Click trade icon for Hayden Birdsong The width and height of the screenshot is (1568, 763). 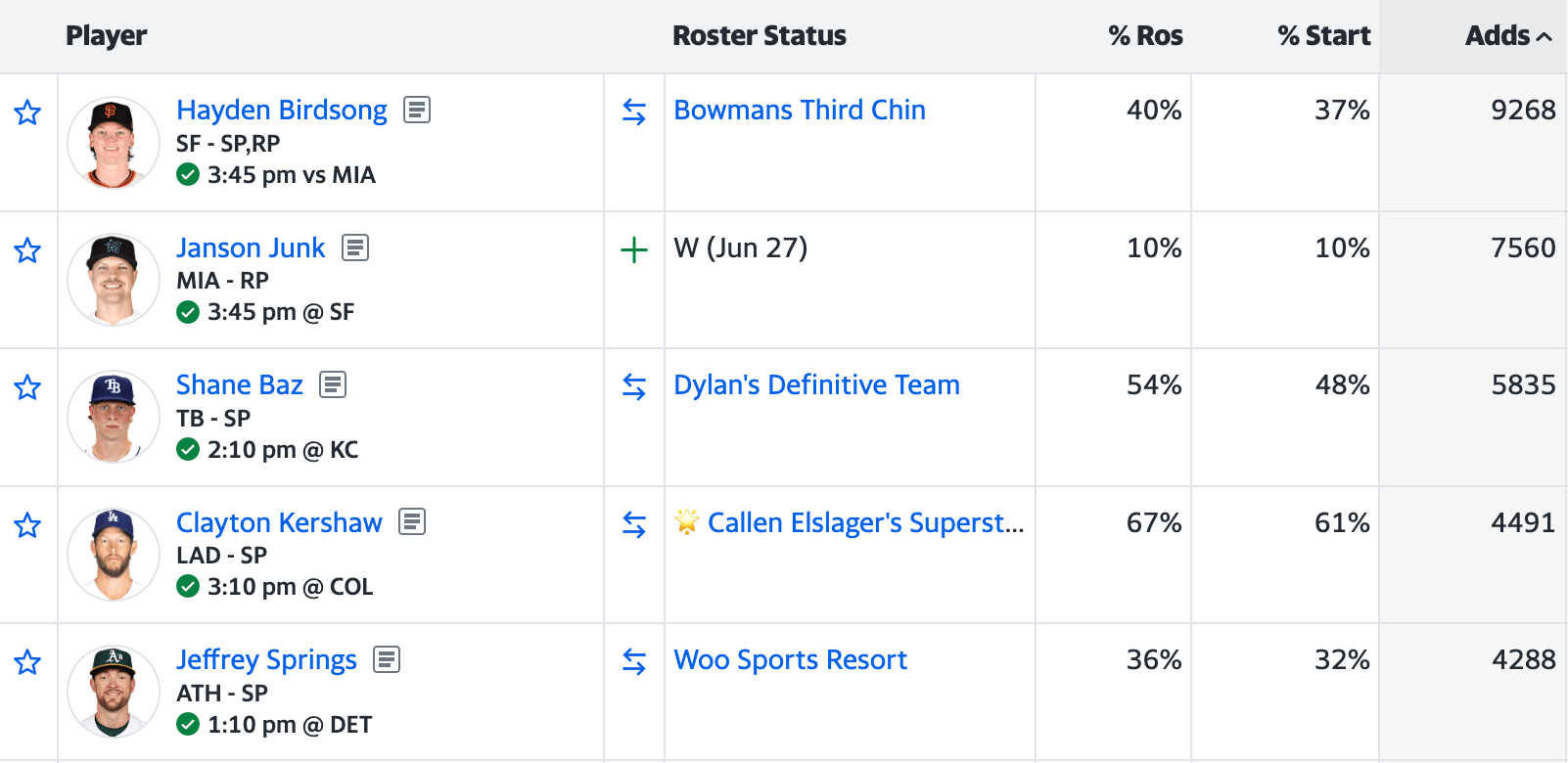[634, 112]
